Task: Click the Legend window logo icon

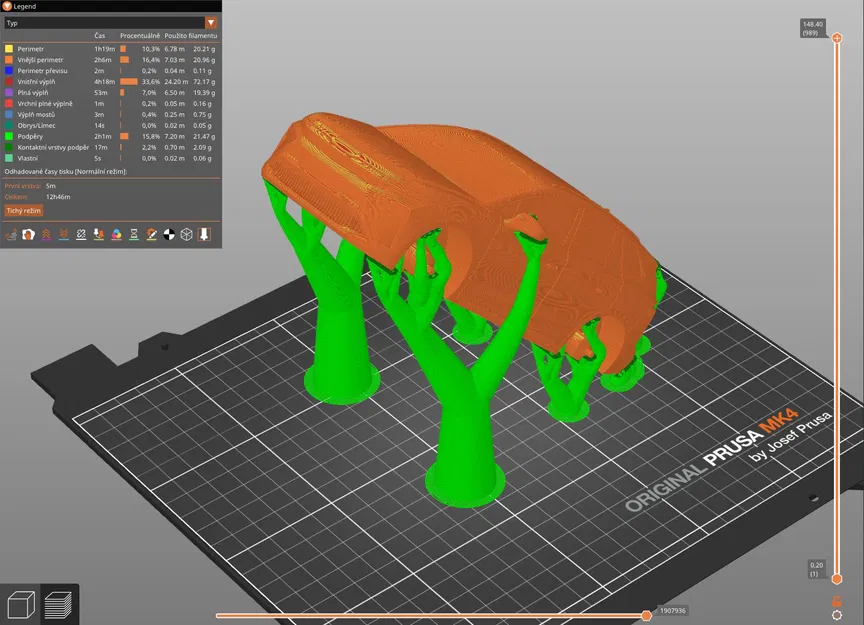Action: (x=7, y=6)
